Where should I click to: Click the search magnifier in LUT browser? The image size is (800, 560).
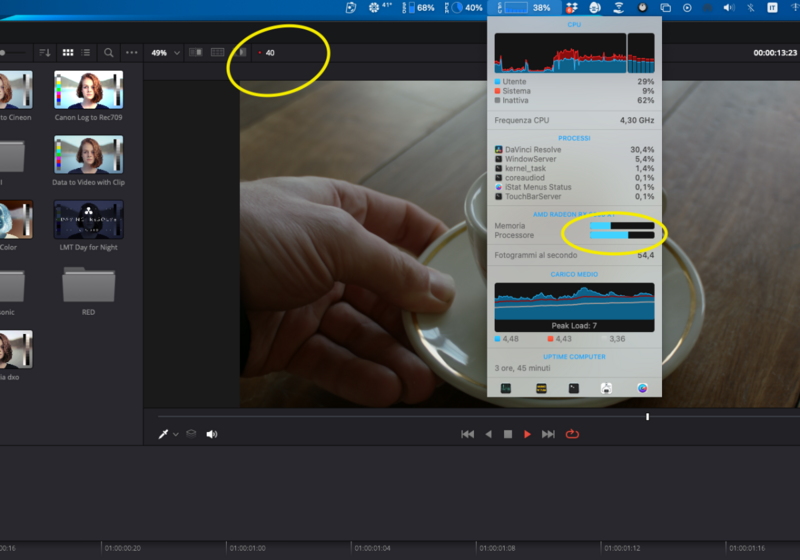pos(108,52)
